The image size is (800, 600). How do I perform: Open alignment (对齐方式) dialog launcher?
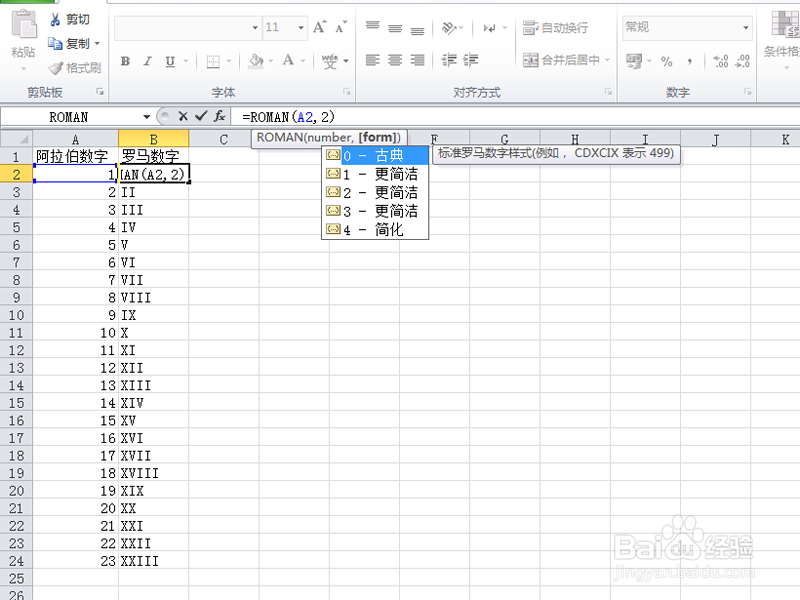(608, 92)
